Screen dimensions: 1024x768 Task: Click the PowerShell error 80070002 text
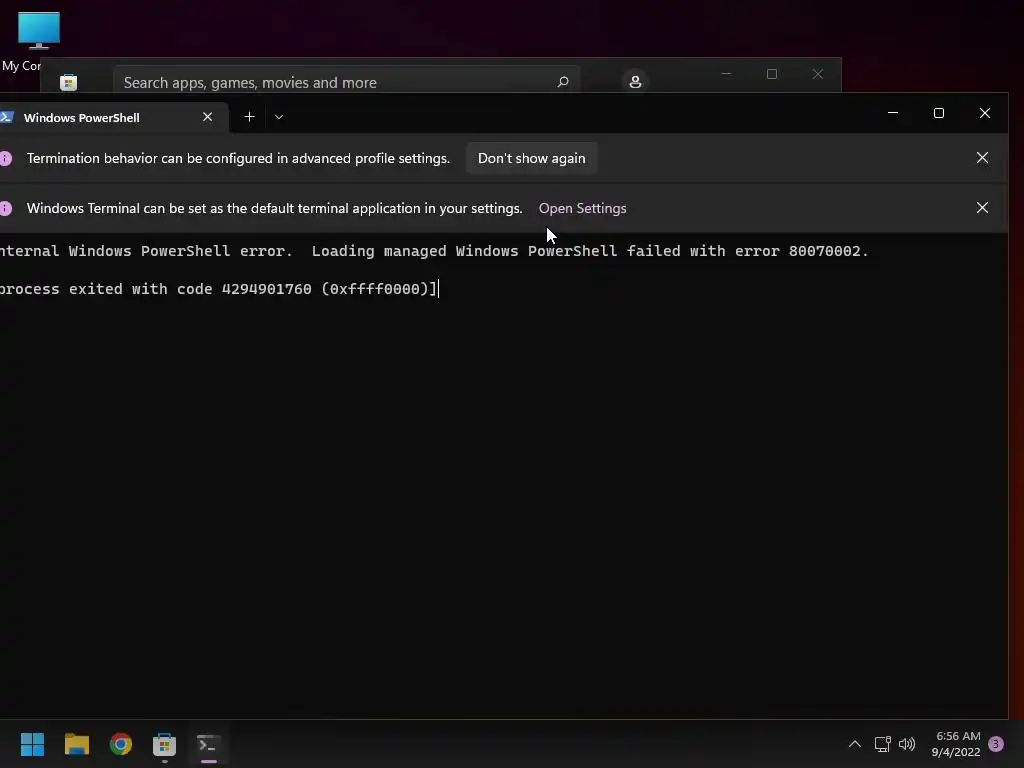[x=434, y=251]
